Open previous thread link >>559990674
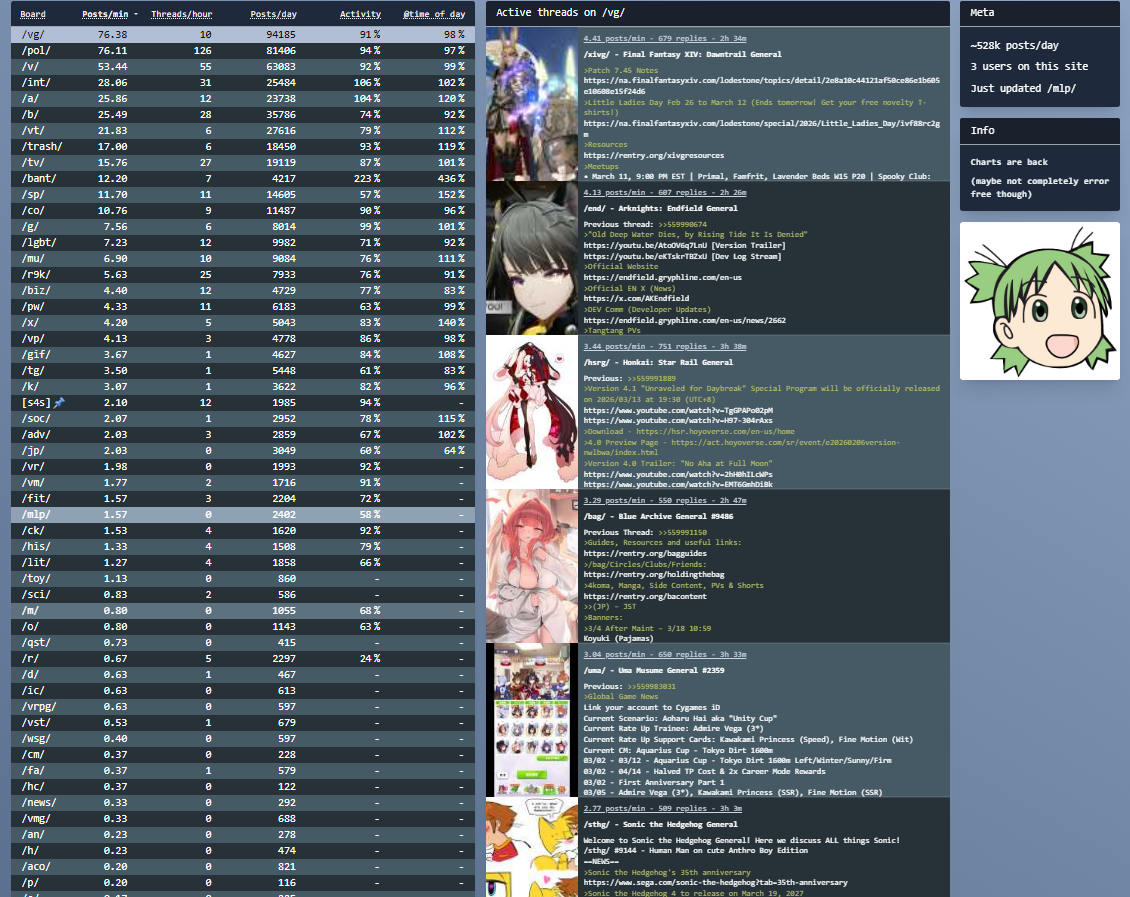The width and height of the screenshot is (1130, 897). pyautogui.click(x=682, y=224)
